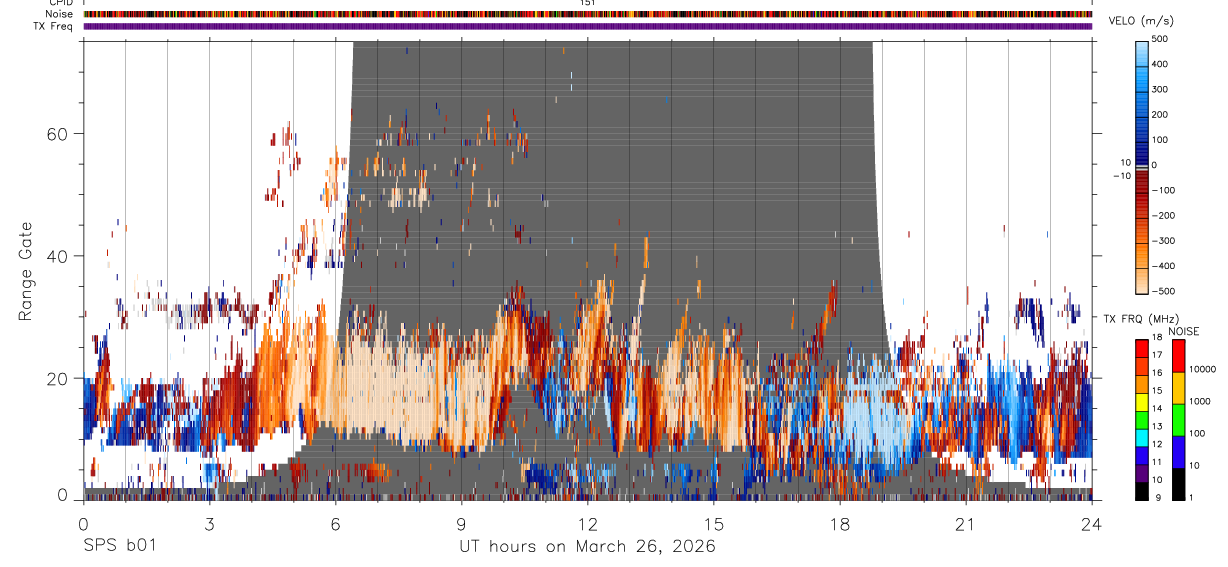Click the 9 hour tick label on time axis
This screenshot has height=567, width=1228.
click(x=461, y=524)
